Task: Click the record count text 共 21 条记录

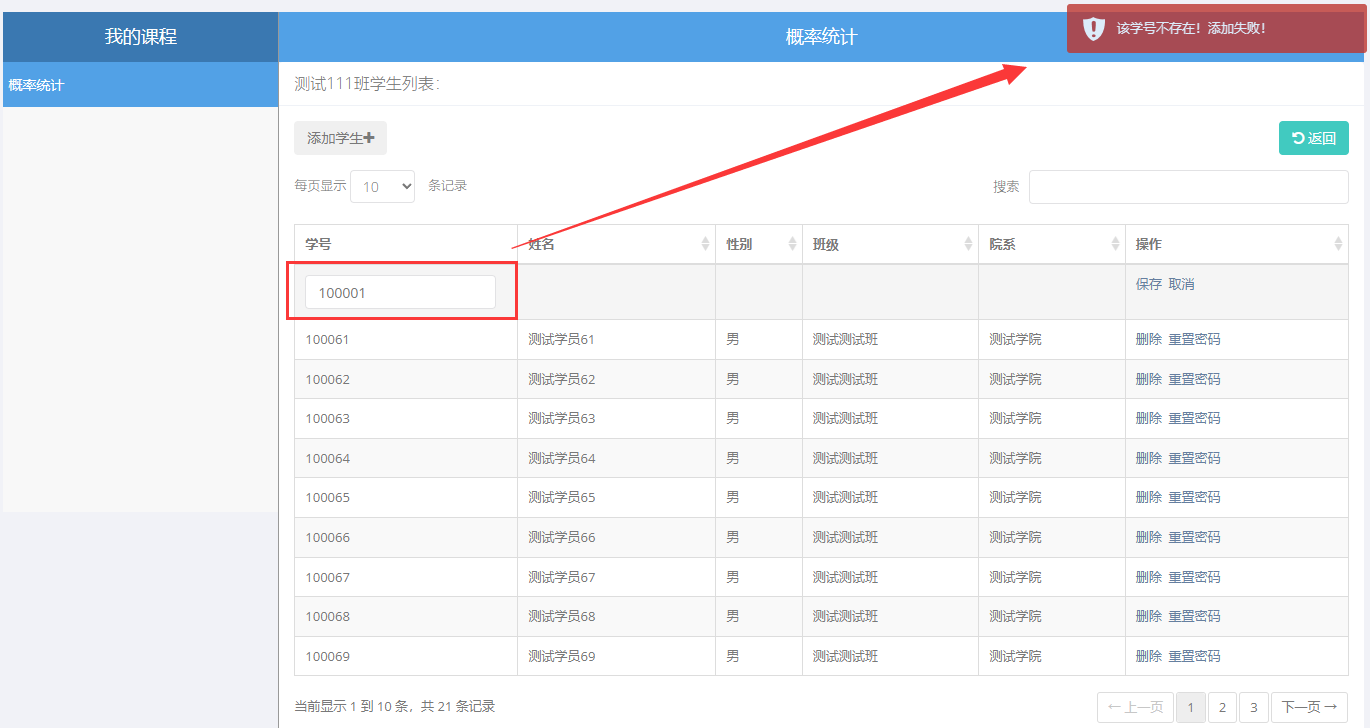Action: coord(458,706)
